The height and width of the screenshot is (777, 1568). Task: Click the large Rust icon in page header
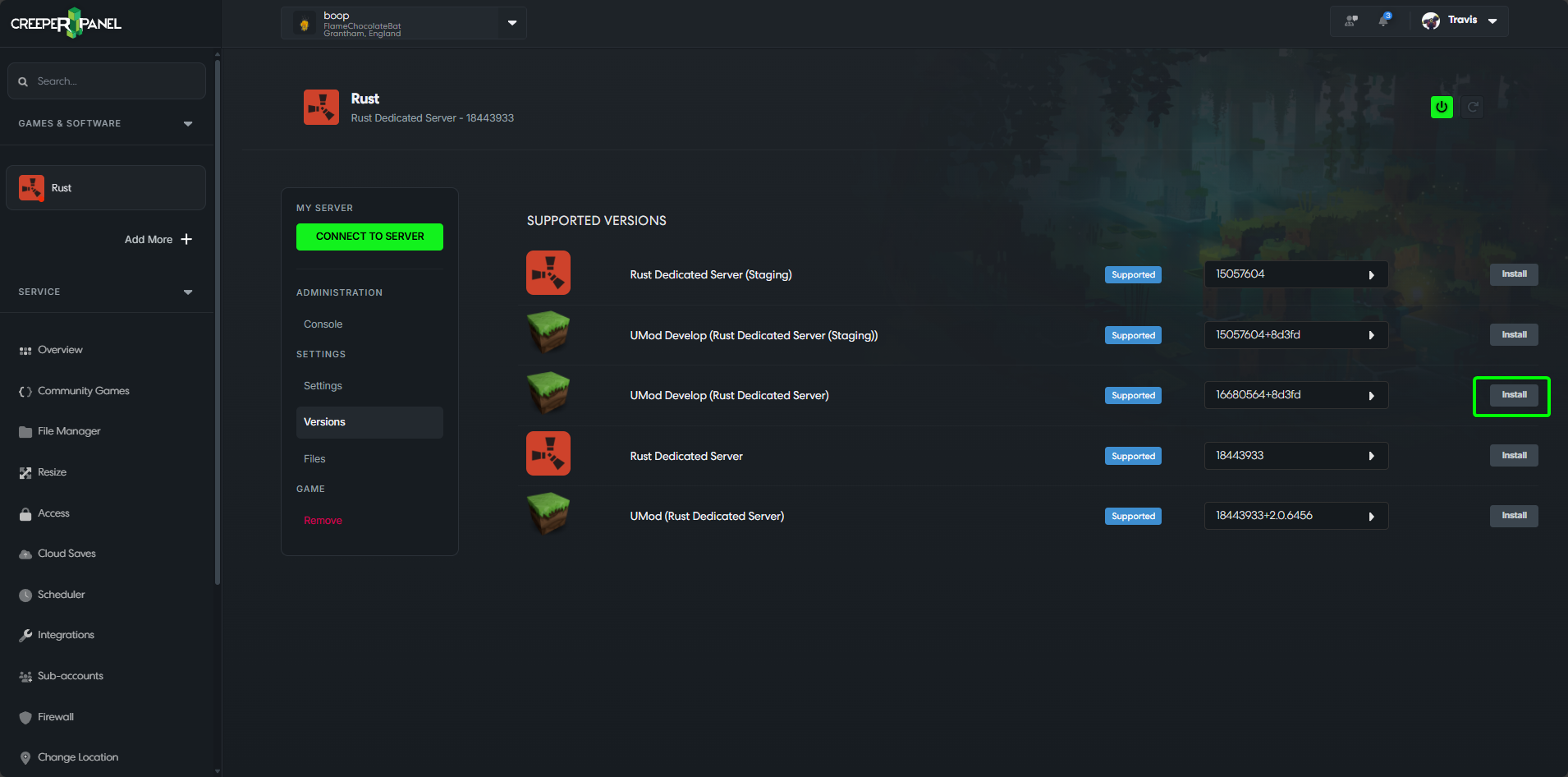tap(321, 108)
